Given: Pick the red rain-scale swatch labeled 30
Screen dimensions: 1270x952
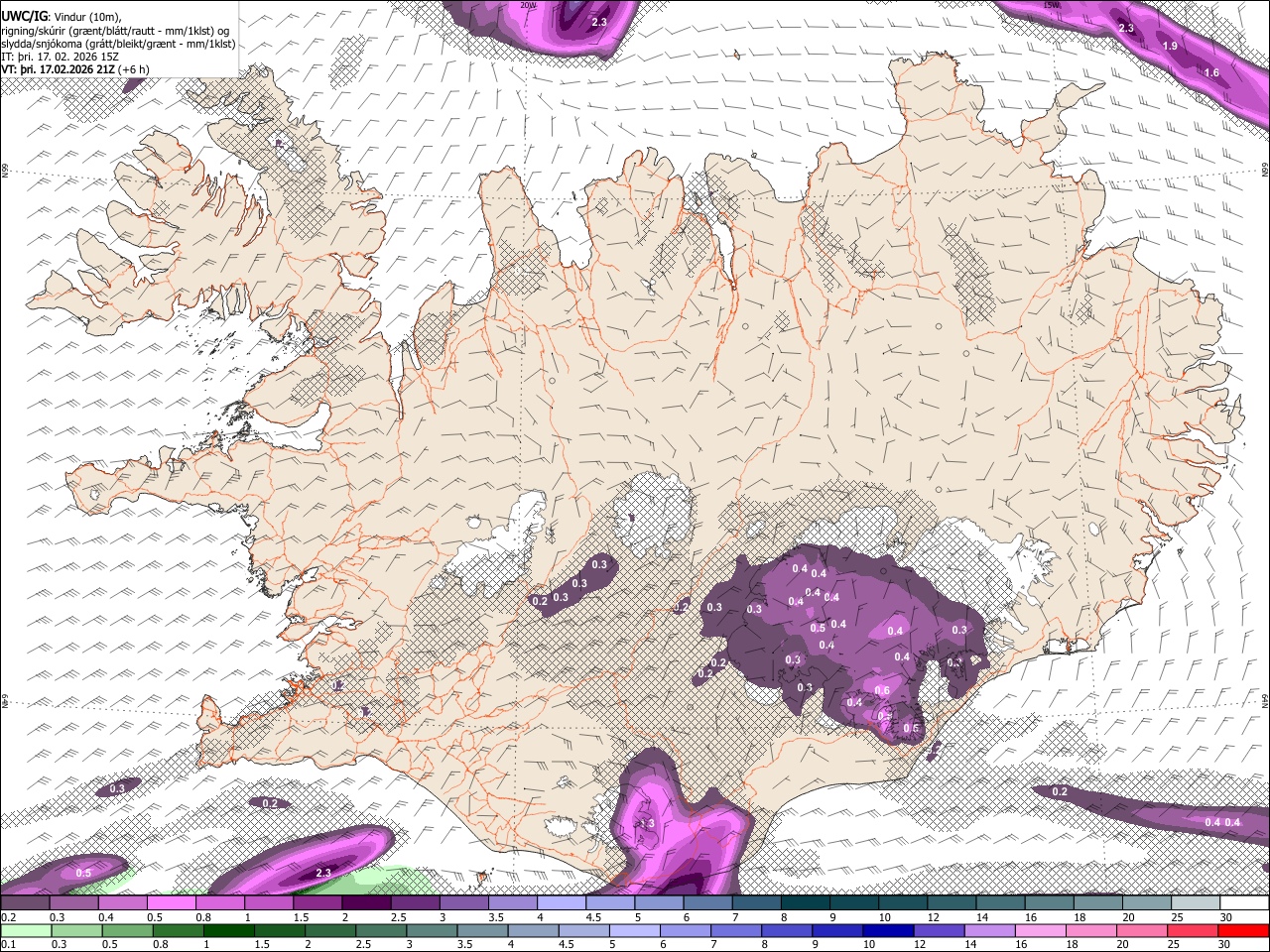Looking at the screenshot, I should [x=1243, y=931].
